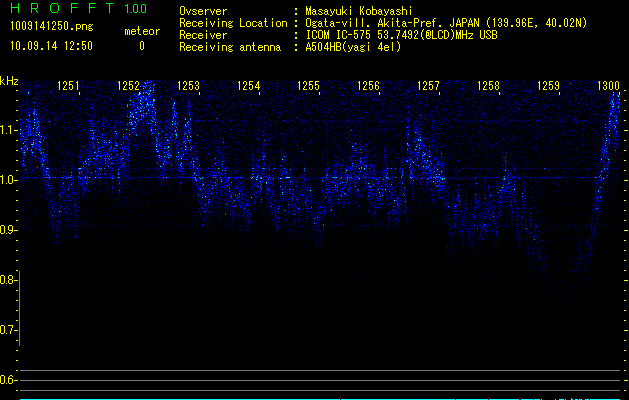This screenshot has width=629, height=400.
Task: Click the 1.1 kHz axis label
Action: (9, 130)
